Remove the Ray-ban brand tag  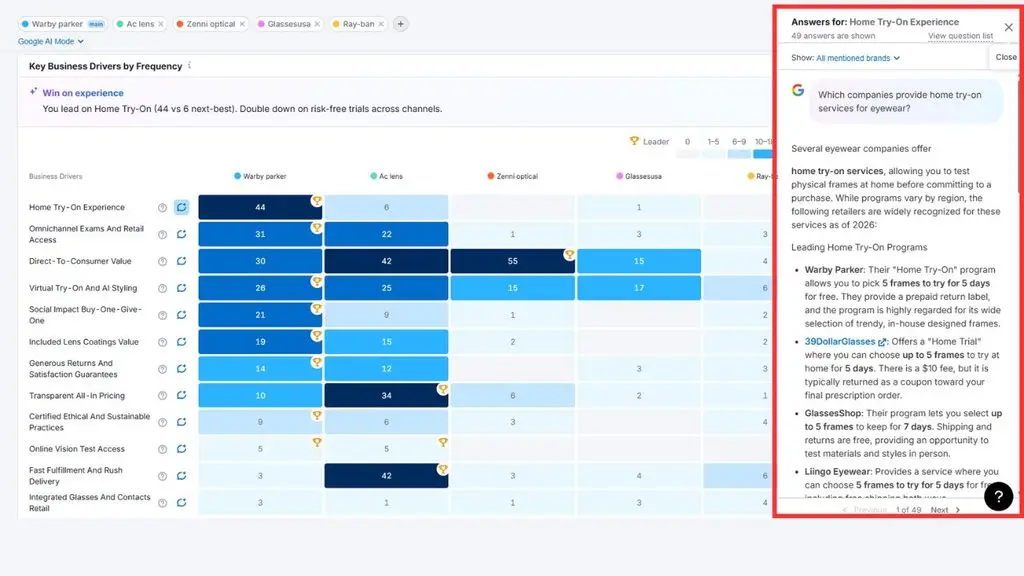381,24
